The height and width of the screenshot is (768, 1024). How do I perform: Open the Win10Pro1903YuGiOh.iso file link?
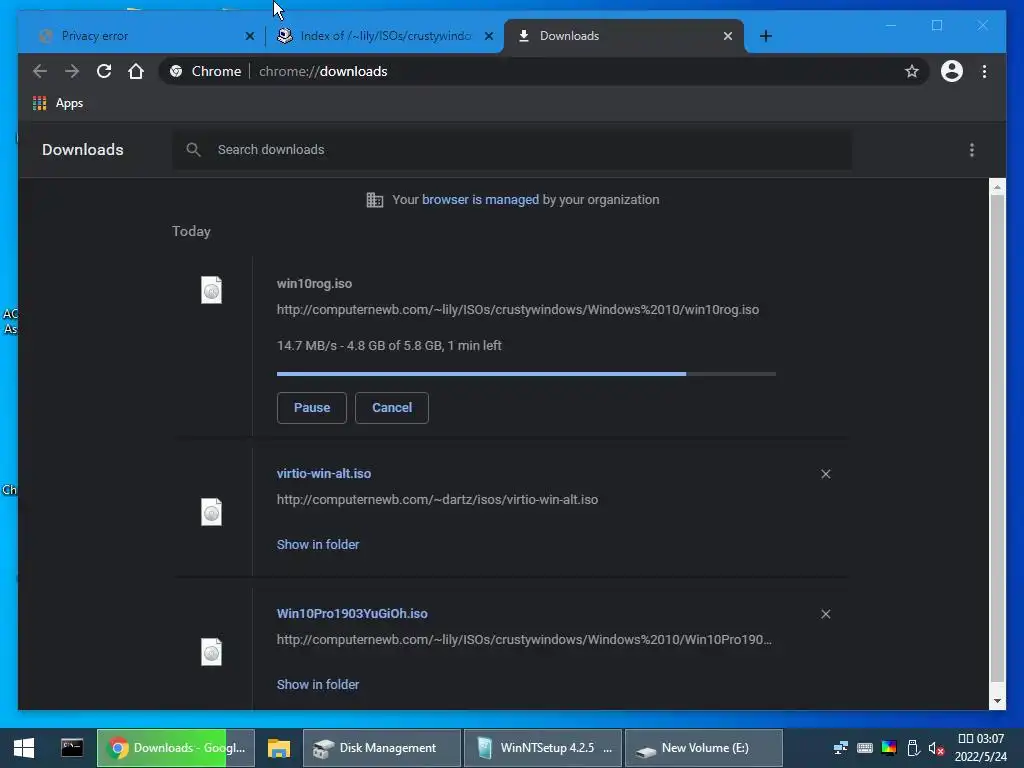click(x=352, y=613)
